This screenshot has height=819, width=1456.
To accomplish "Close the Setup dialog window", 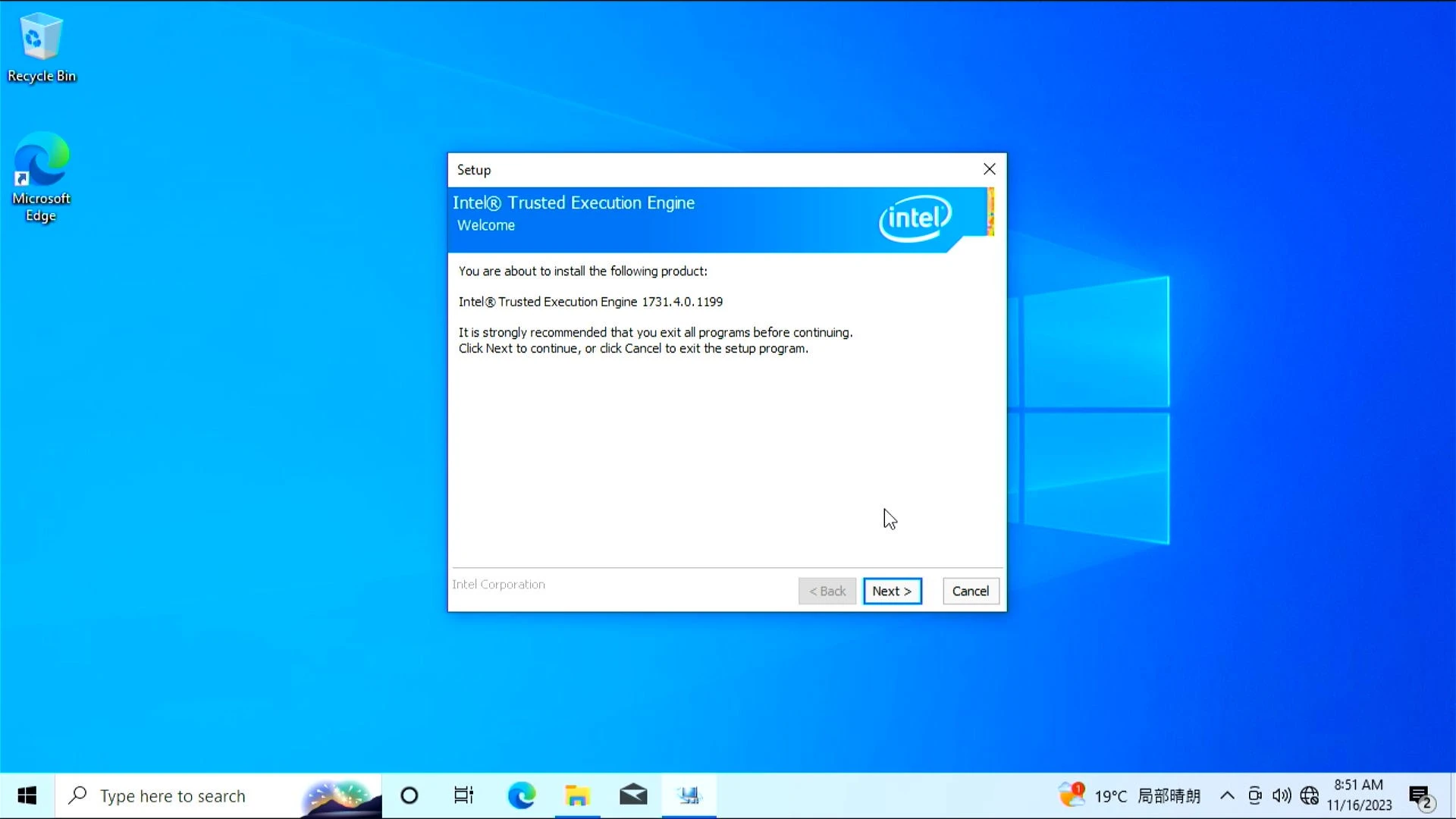I will coord(989,169).
